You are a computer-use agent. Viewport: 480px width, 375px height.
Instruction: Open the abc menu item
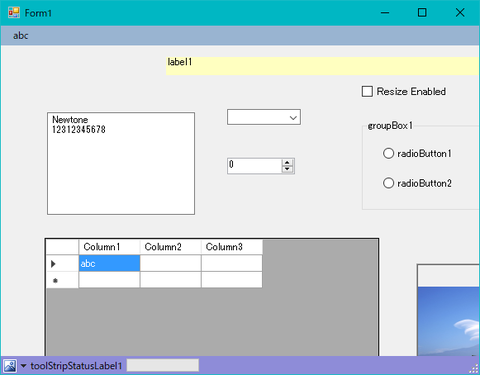(21, 36)
